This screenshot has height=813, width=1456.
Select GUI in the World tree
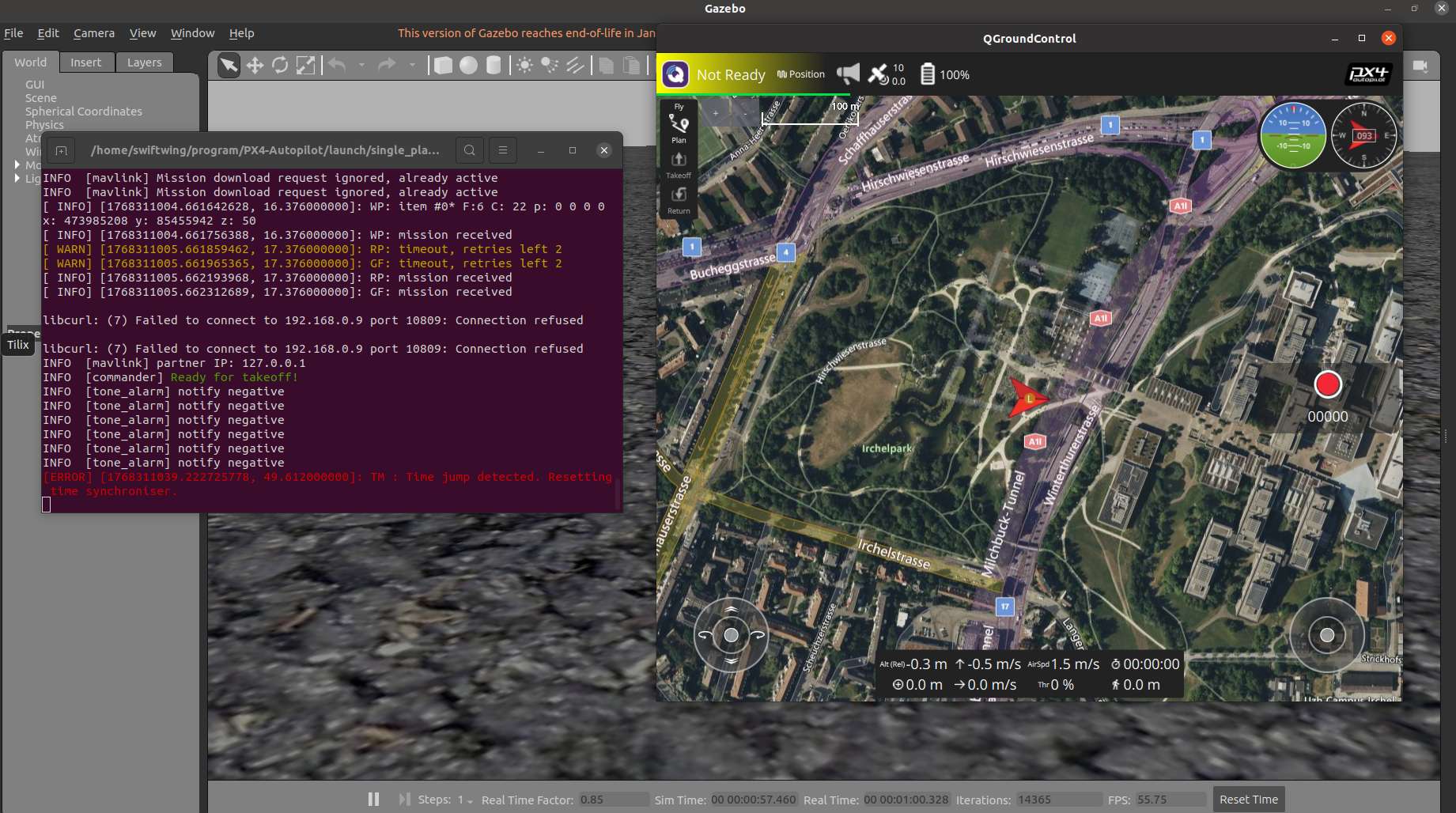click(35, 85)
